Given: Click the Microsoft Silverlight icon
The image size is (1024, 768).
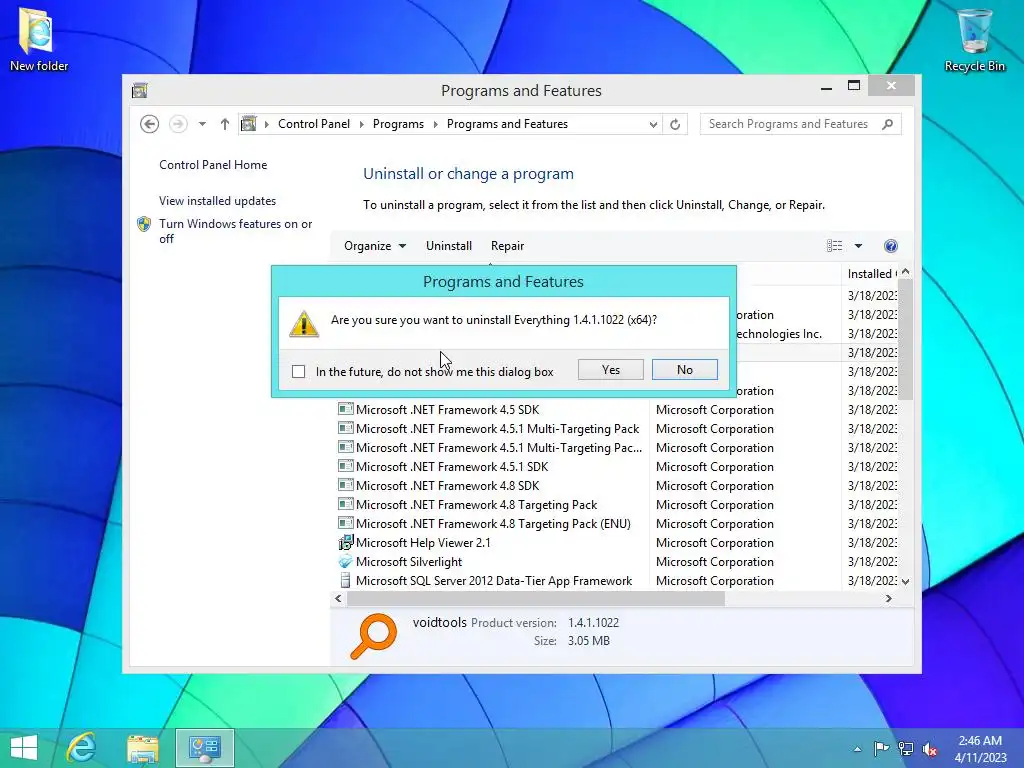Looking at the screenshot, I should pyautogui.click(x=345, y=562).
